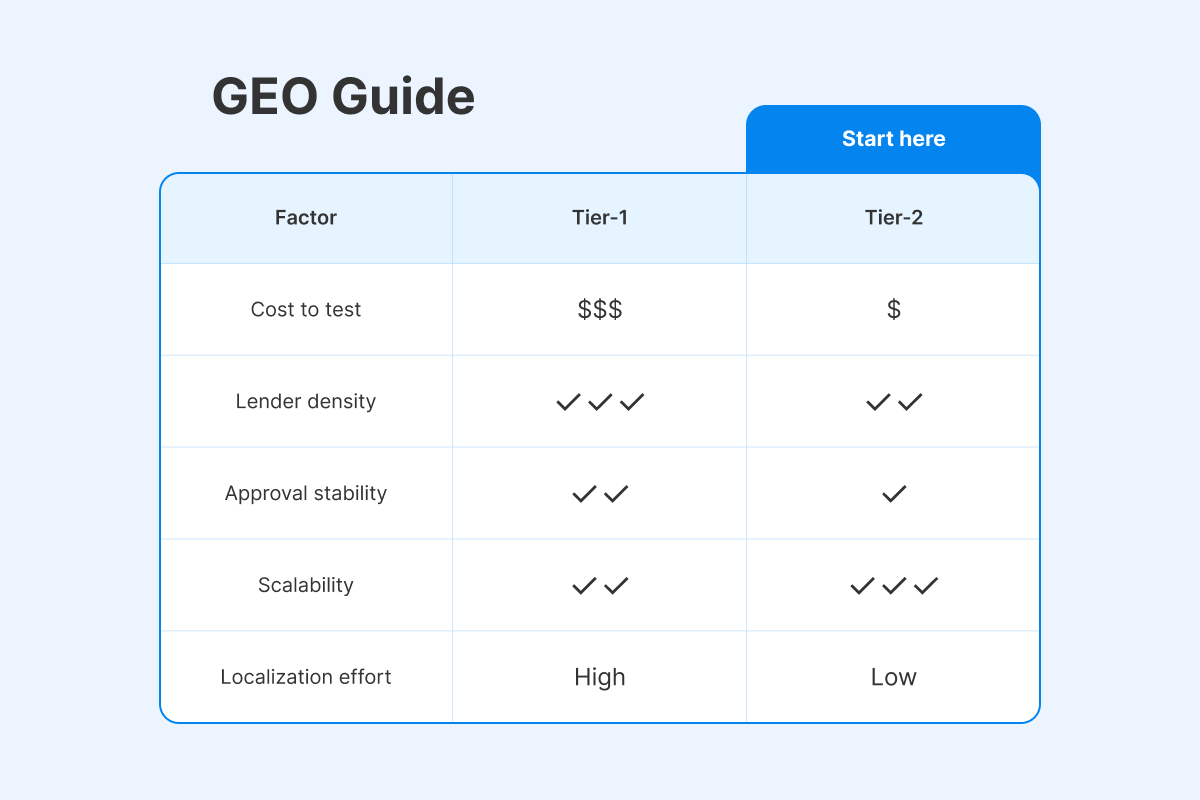Image resolution: width=1200 pixels, height=800 pixels.
Task: Click the Cost to test label
Action: point(306,310)
